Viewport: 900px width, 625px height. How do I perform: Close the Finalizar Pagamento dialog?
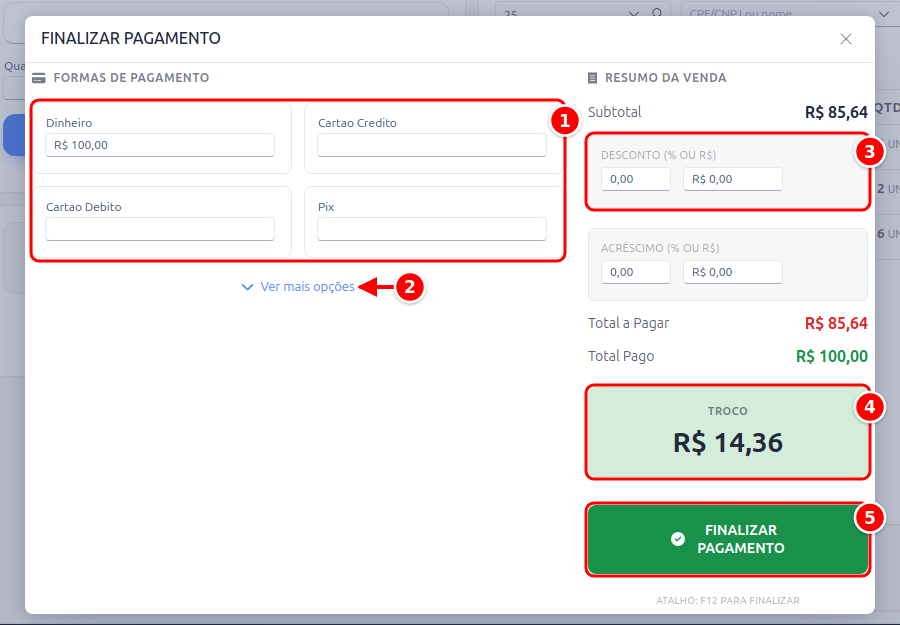coord(845,39)
